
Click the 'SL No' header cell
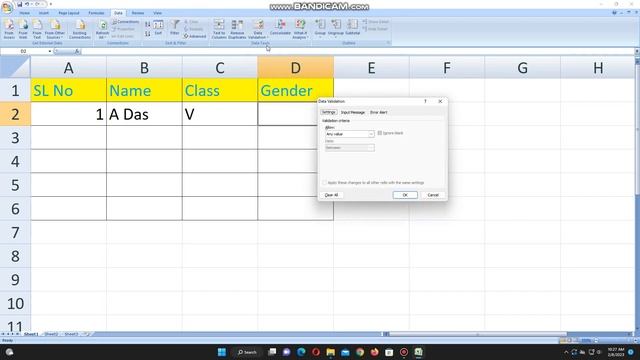(69, 91)
